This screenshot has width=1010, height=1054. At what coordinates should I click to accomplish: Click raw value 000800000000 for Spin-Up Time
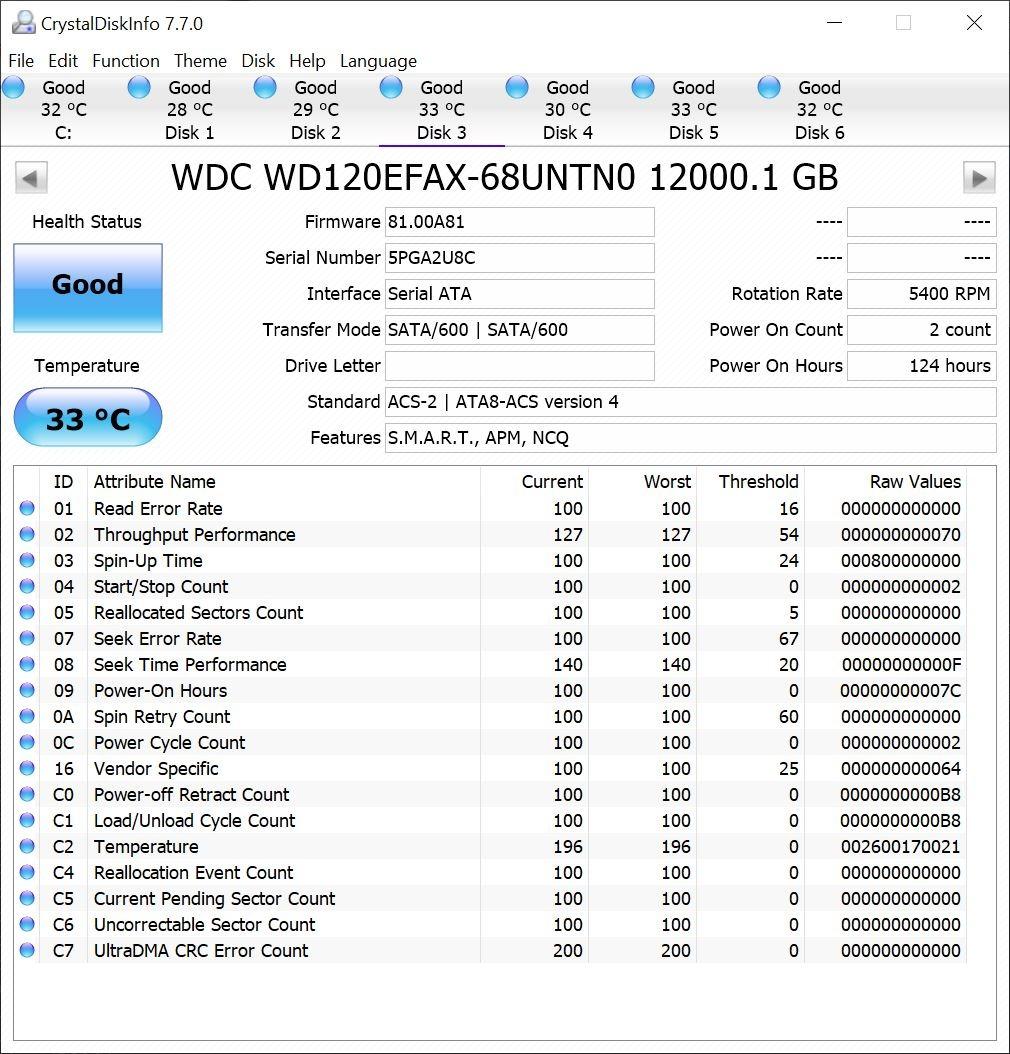900,561
